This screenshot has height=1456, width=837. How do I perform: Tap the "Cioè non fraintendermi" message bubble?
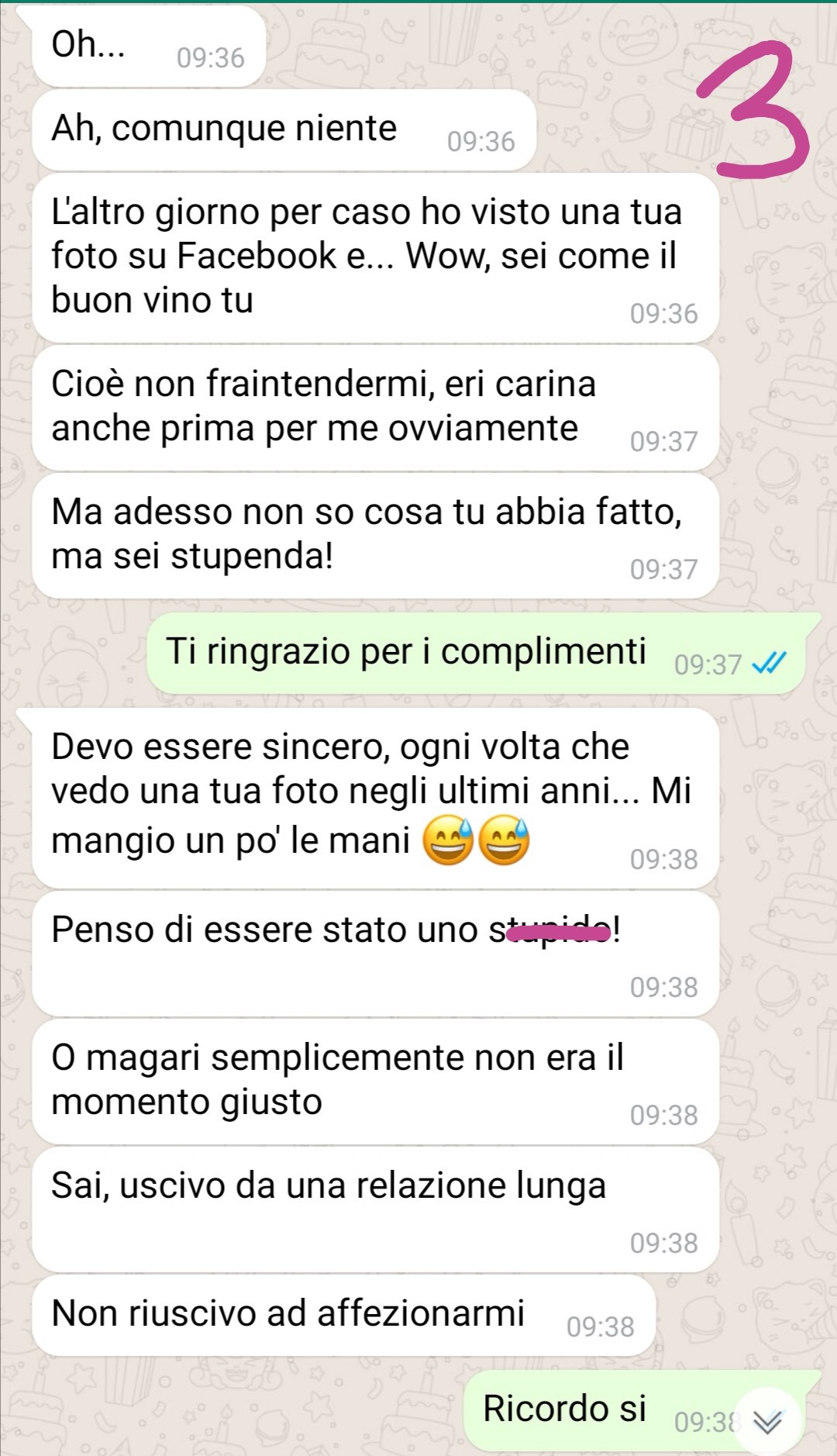pos(375,408)
